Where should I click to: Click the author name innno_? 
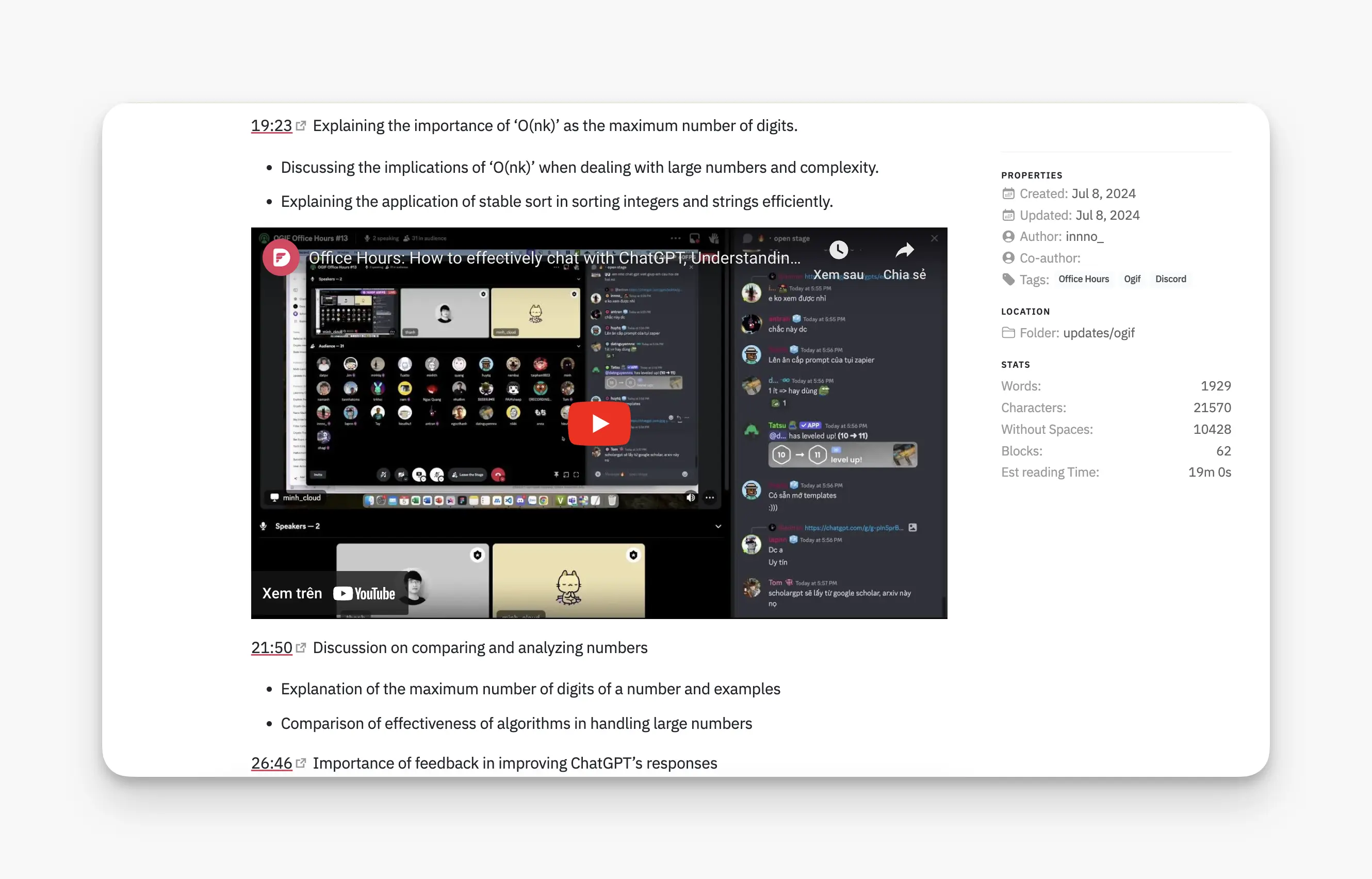(x=1084, y=236)
